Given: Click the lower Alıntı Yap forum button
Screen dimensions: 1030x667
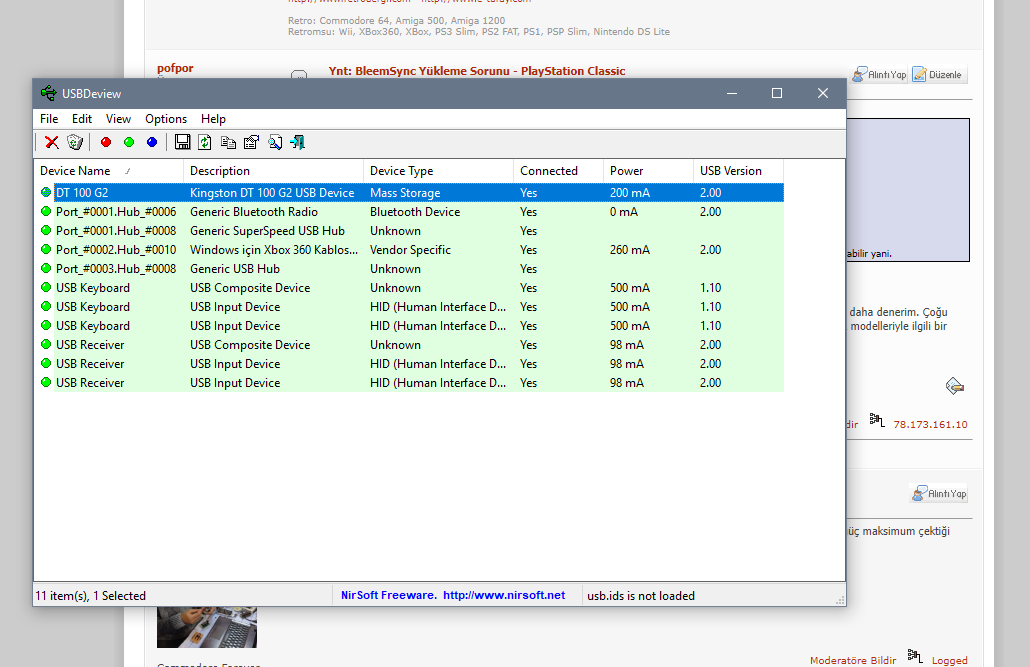Looking at the screenshot, I should pyautogui.click(x=939, y=493).
